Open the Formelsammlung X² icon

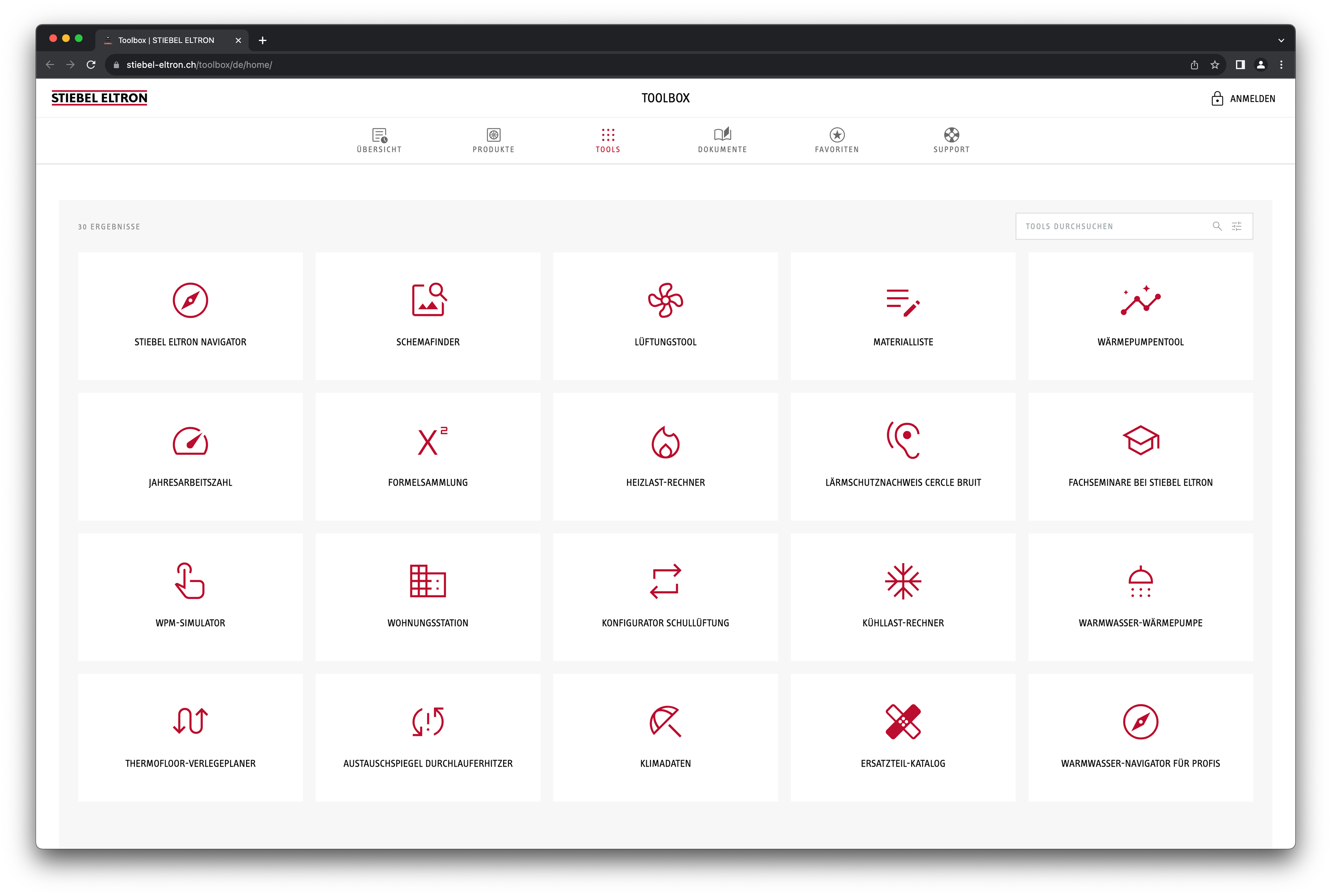tap(432, 440)
